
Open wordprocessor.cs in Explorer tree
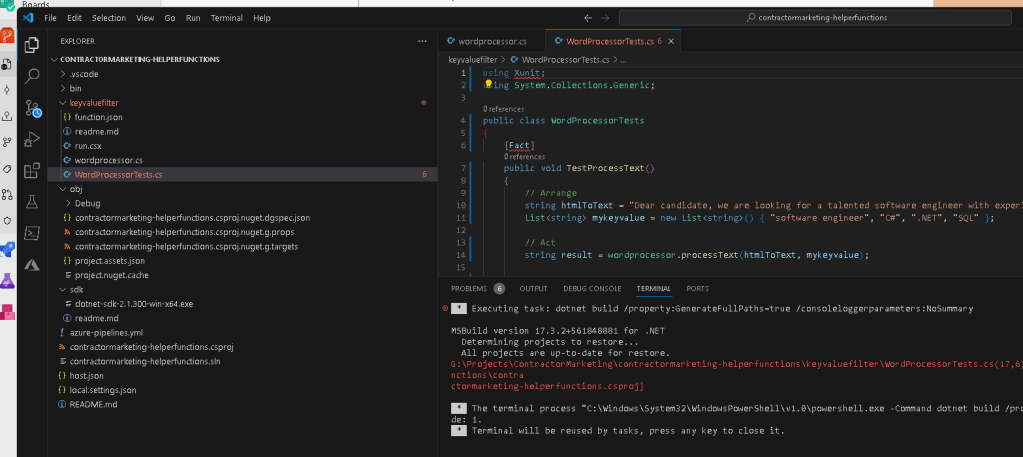108,160
